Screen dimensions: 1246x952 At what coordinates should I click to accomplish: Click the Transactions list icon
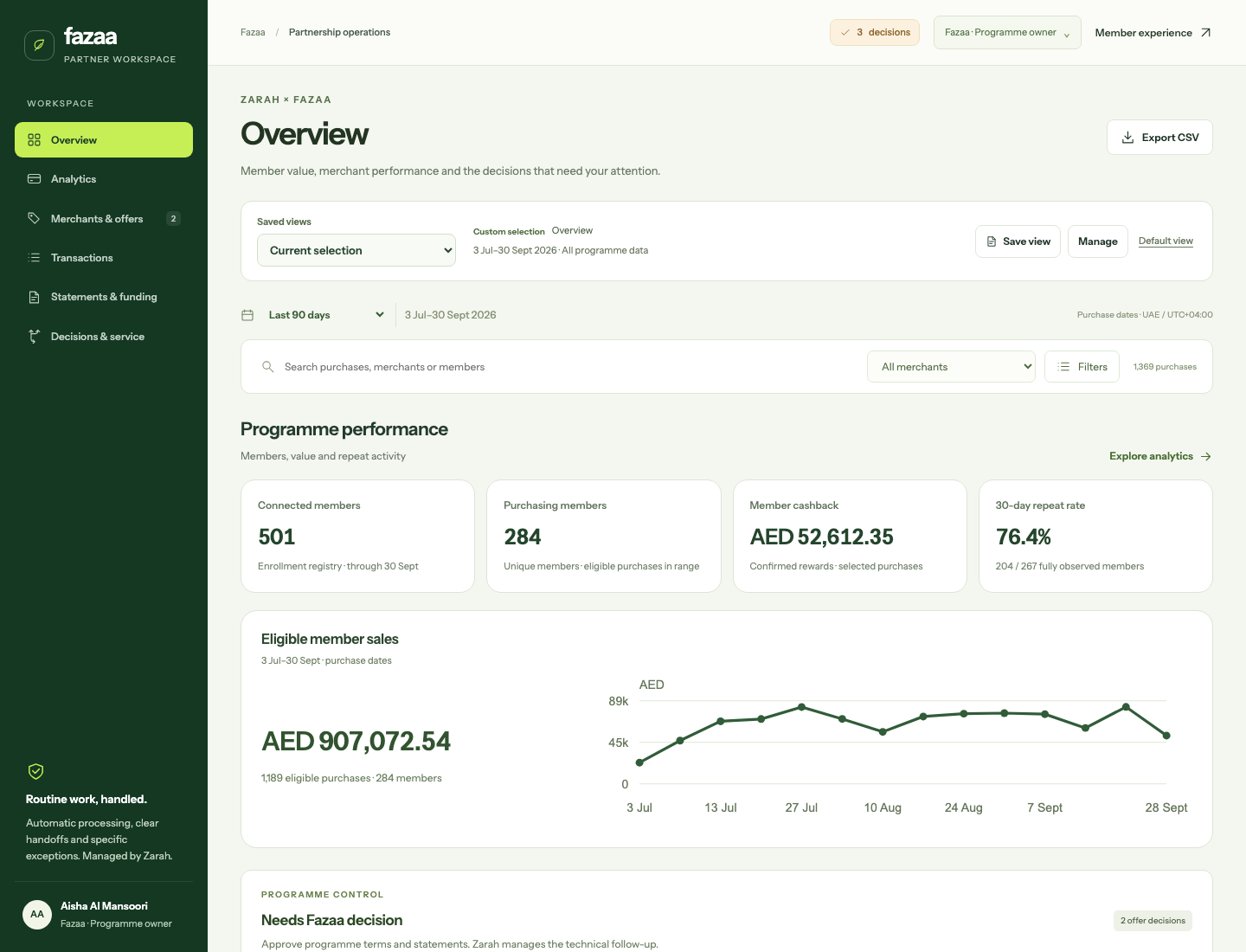(35, 258)
